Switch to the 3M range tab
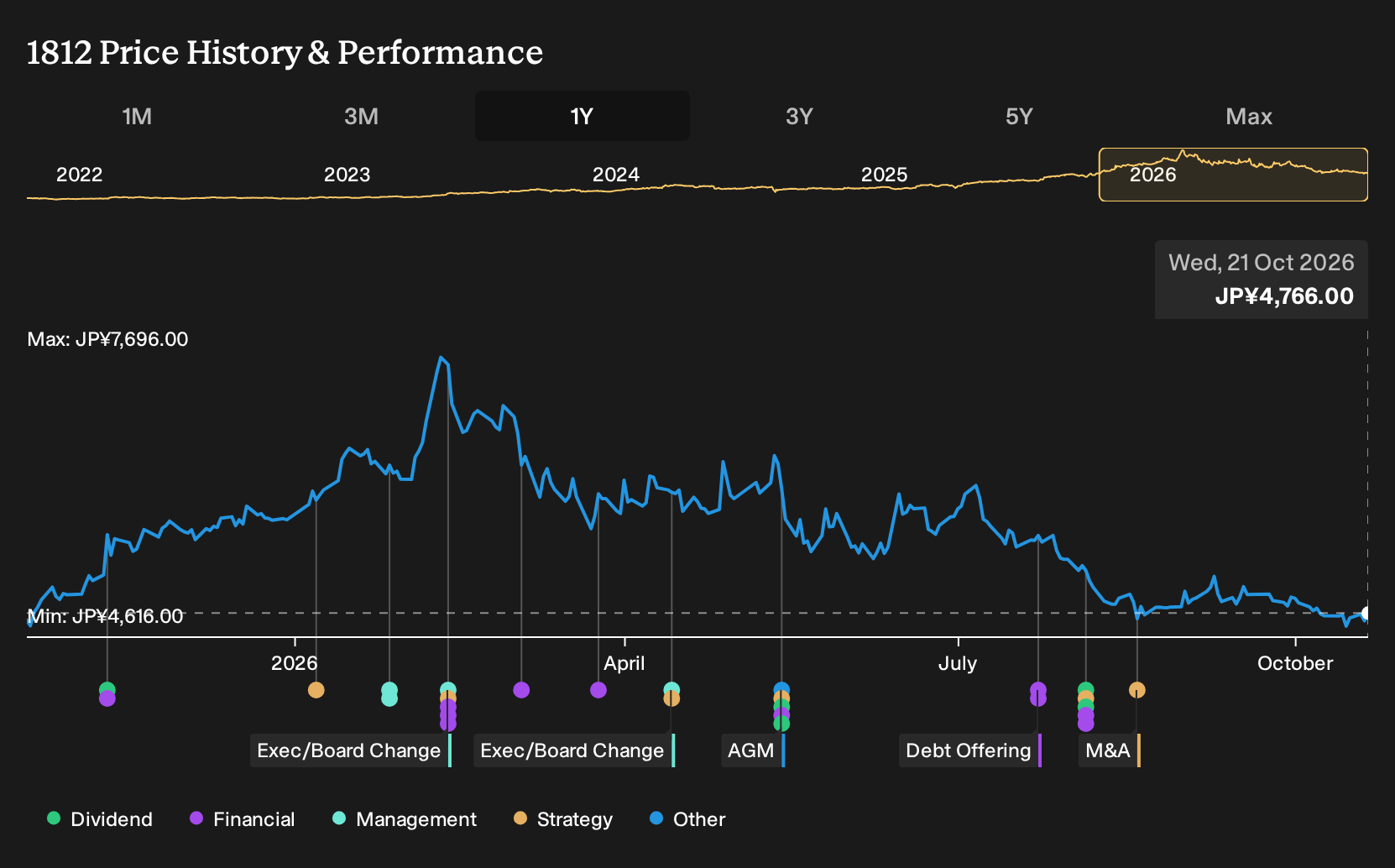Image resolution: width=1395 pixels, height=868 pixels. 361,116
